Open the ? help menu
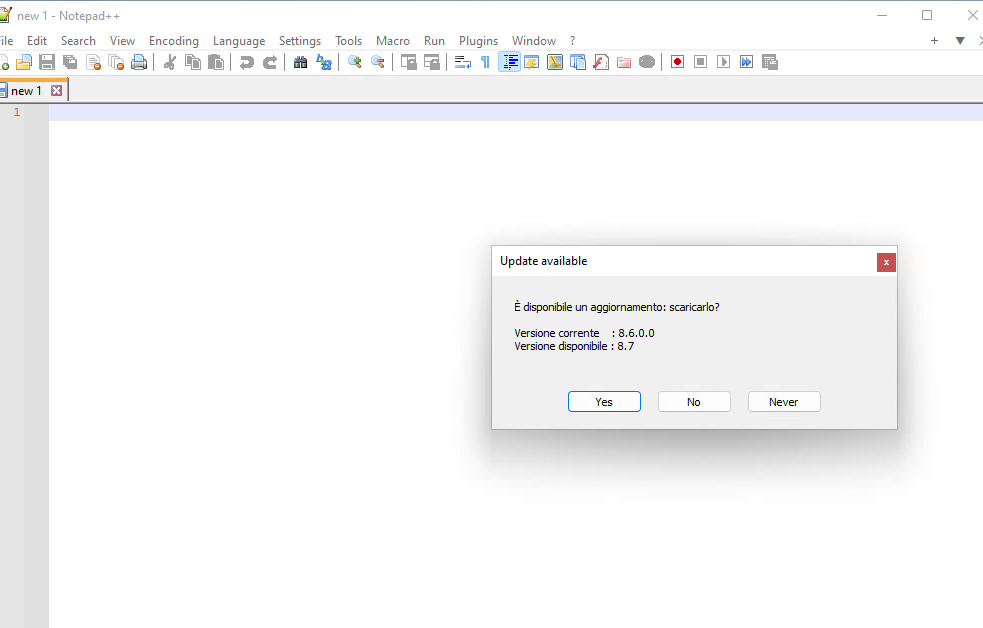Screen dimensions: 983x628 tap(572, 41)
